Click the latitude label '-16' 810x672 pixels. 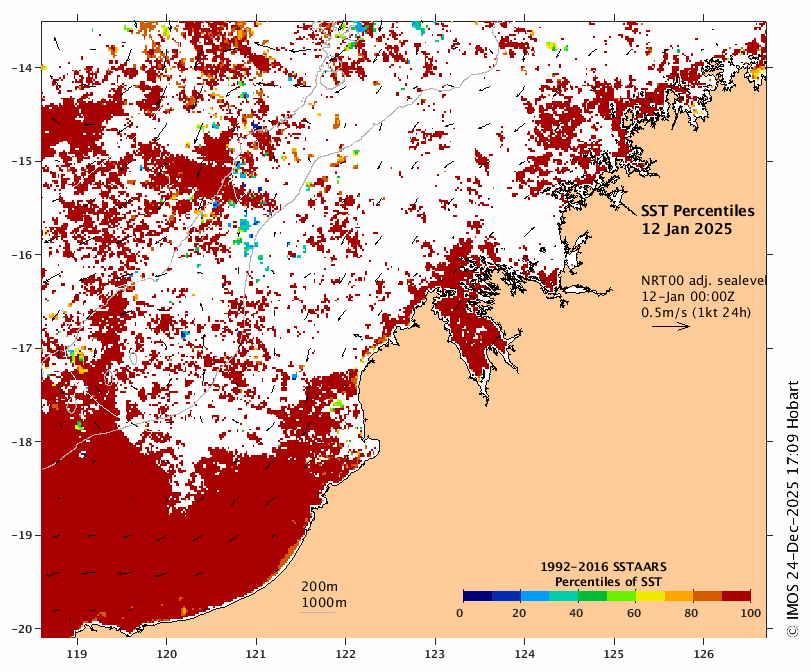[x=22, y=255]
